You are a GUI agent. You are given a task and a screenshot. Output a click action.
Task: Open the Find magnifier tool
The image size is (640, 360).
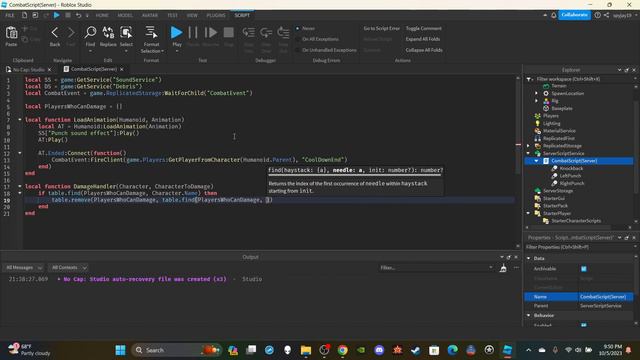90,33
